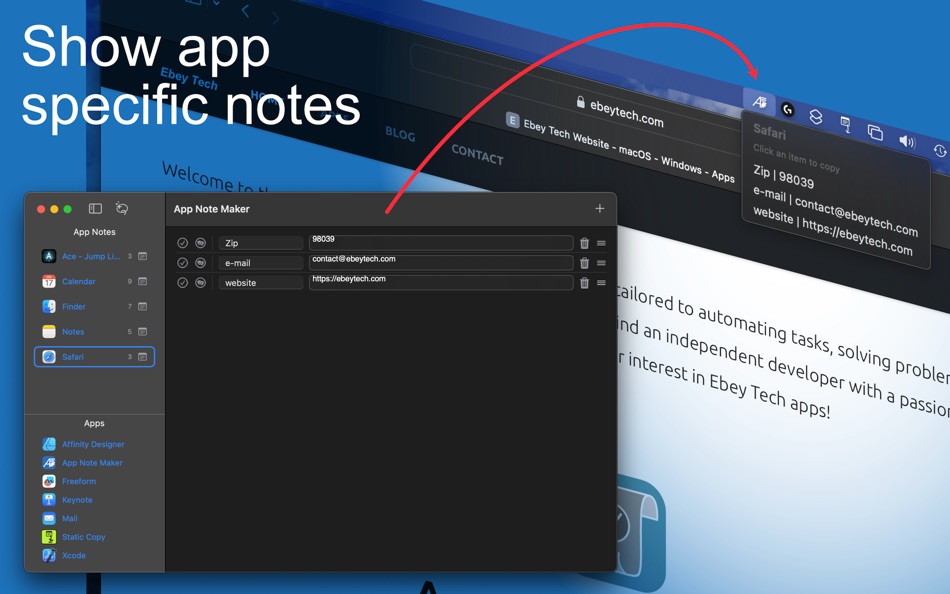Open the Finder note entry icon in sidebar
This screenshot has height=594, width=950.
(141, 306)
